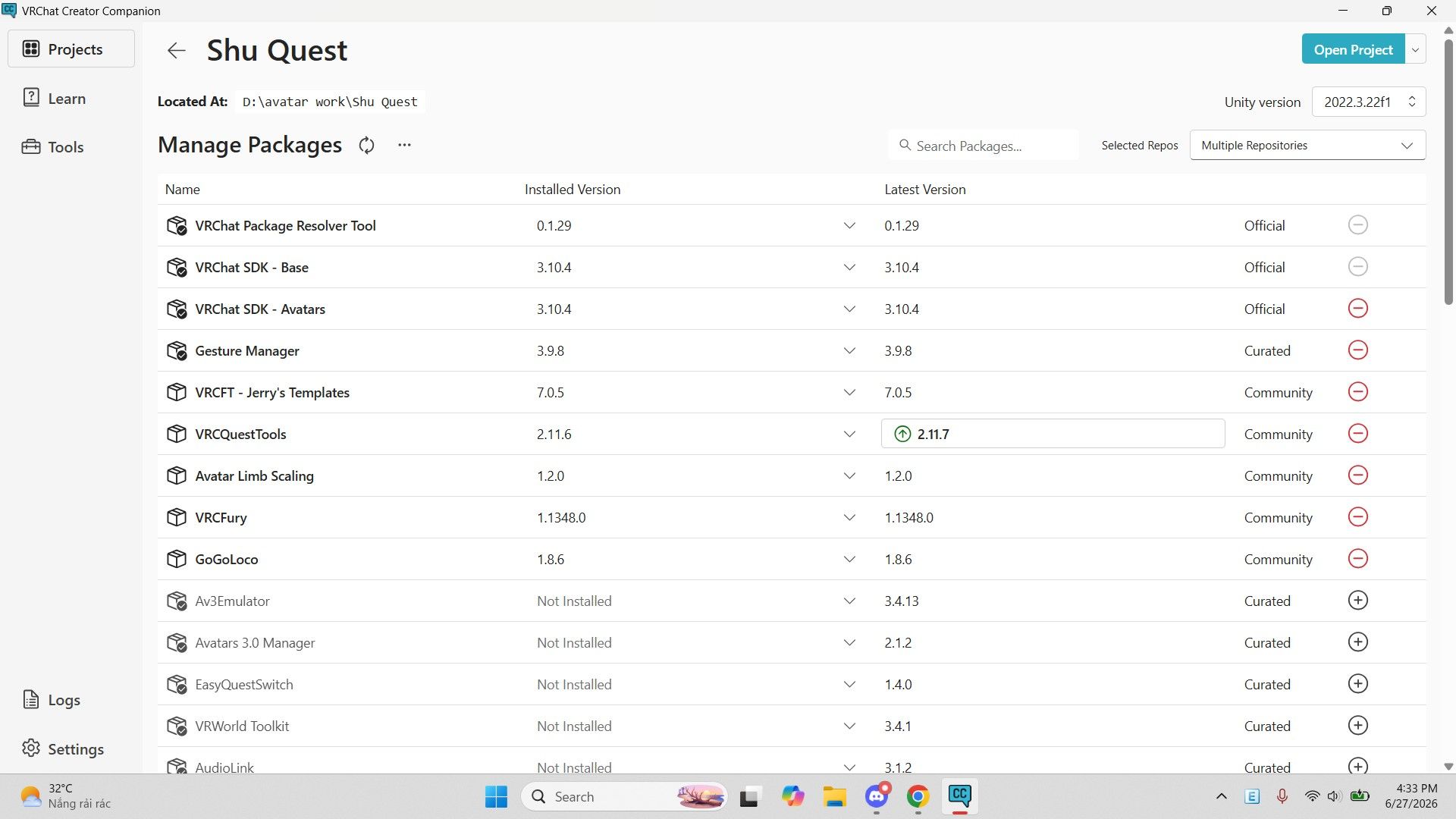Open the VRChat SDK - Avatars version dropdown
The height and width of the screenshot is (819, 1456).
(849, 309)
